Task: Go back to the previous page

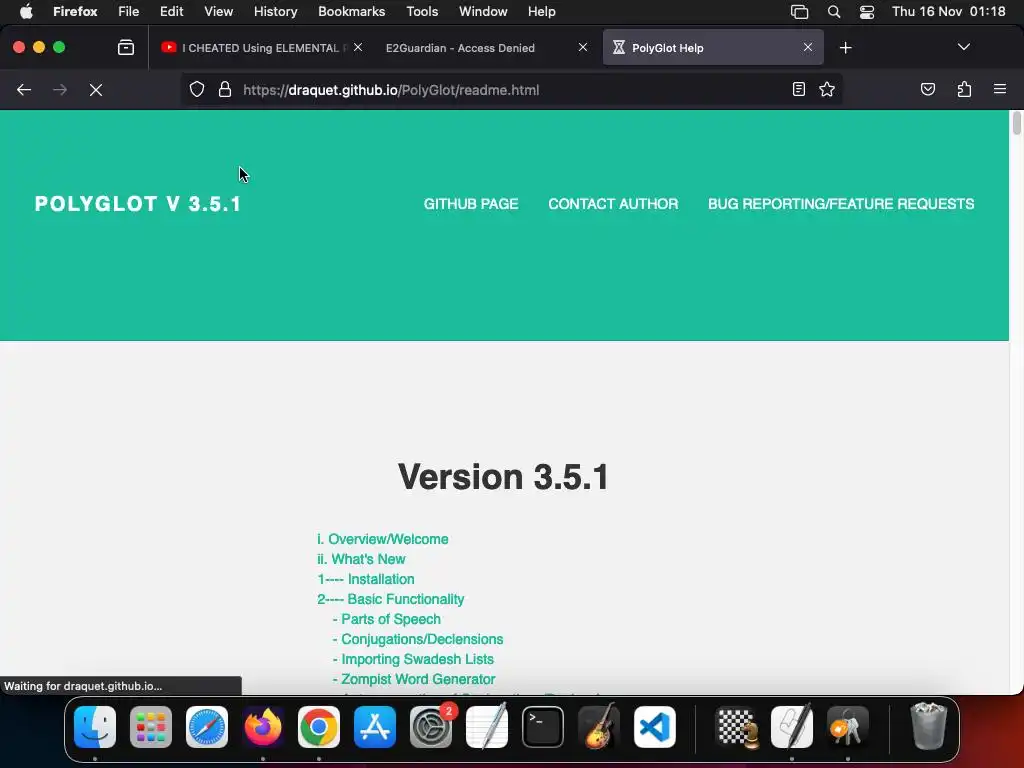Action: click(24, 90)
